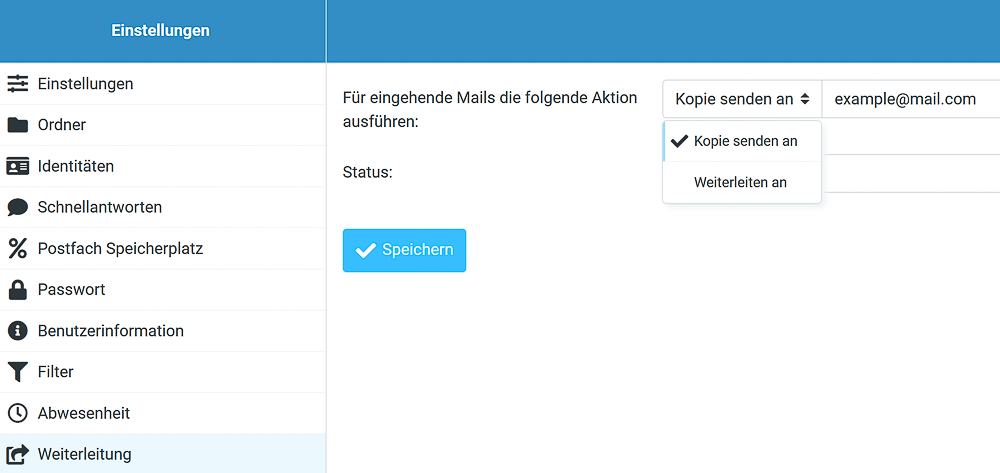Viewport: 1000px width, 473px height.
Task: Click the speech bubble Schnellantworten icon
Action: (x=18, y=207)
